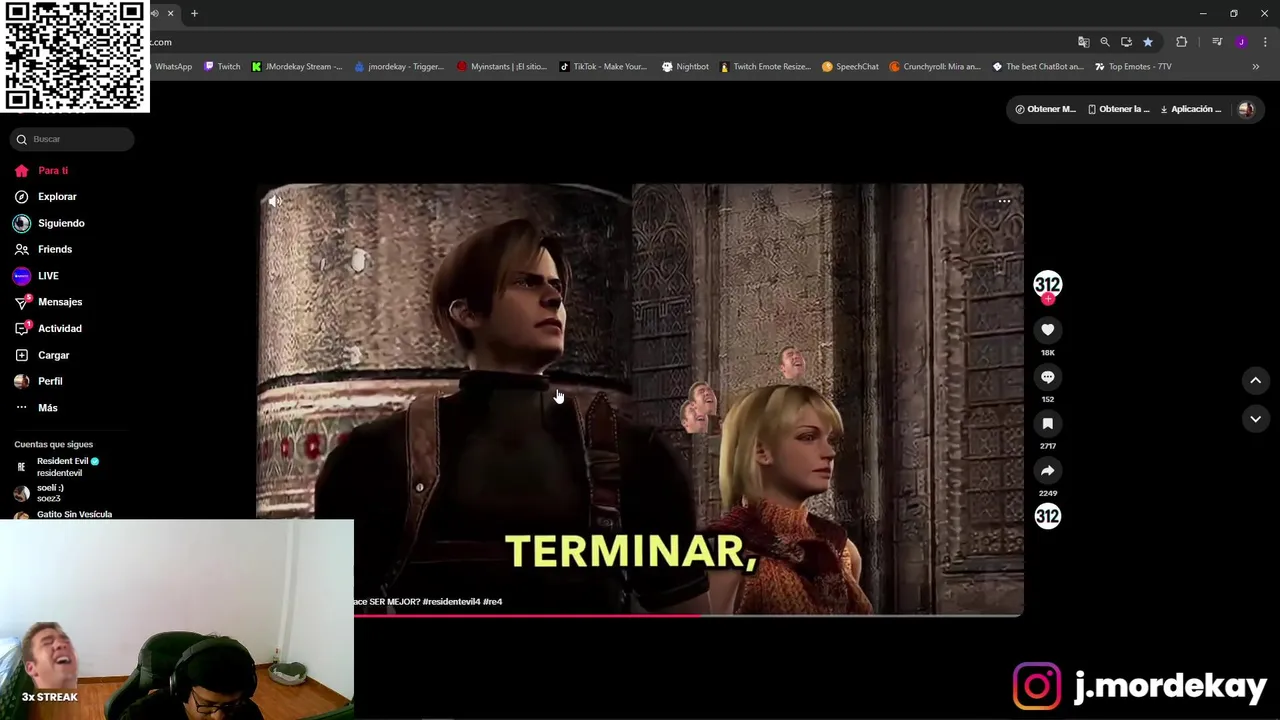Click the Aplicación ... download button
The height and width of the screenshot is (720, 1280).
pos(1190,109)
